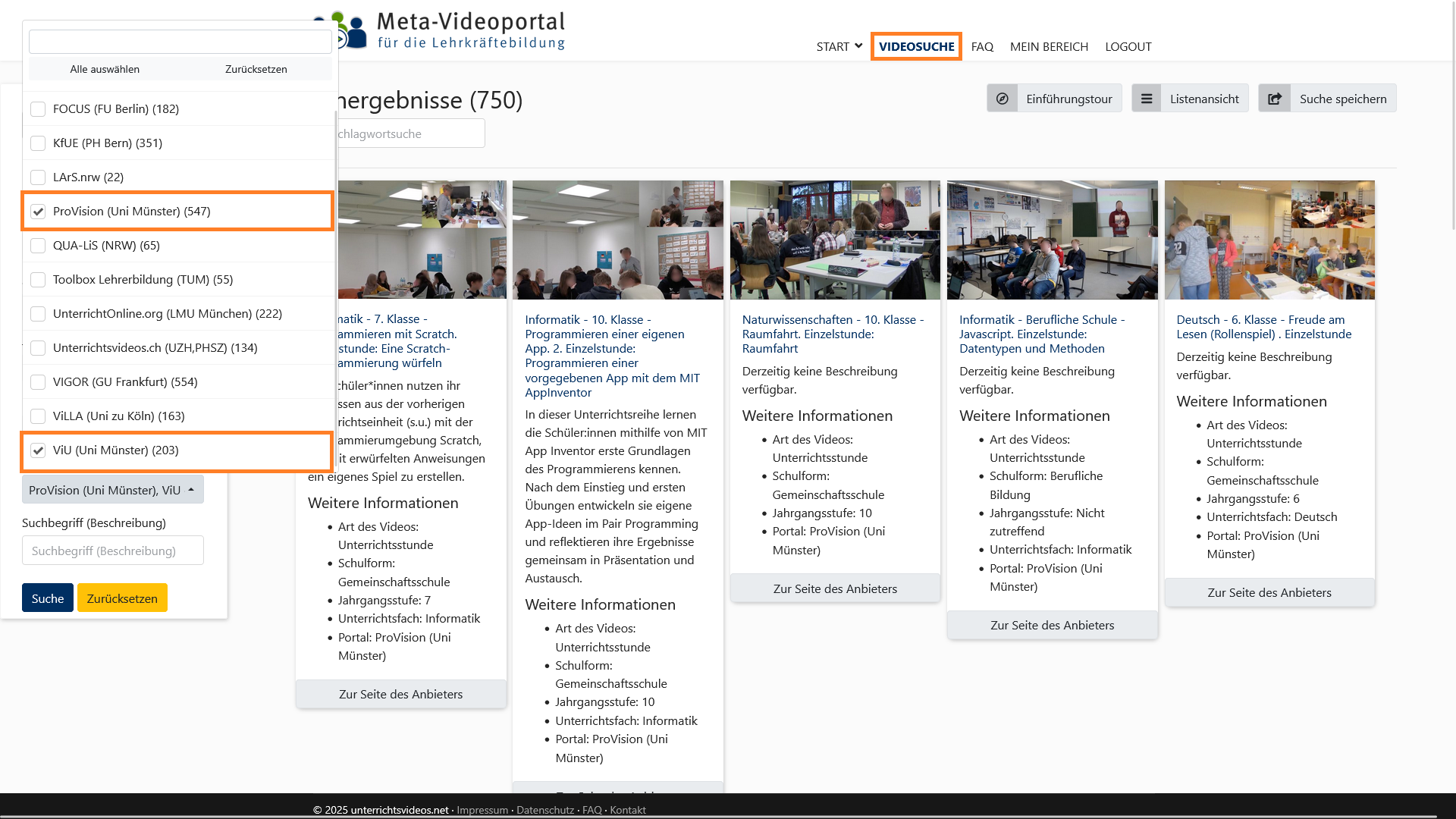Open the Impressum footer link
Screen dimensions: 1456x819
[x=482, y=810]
